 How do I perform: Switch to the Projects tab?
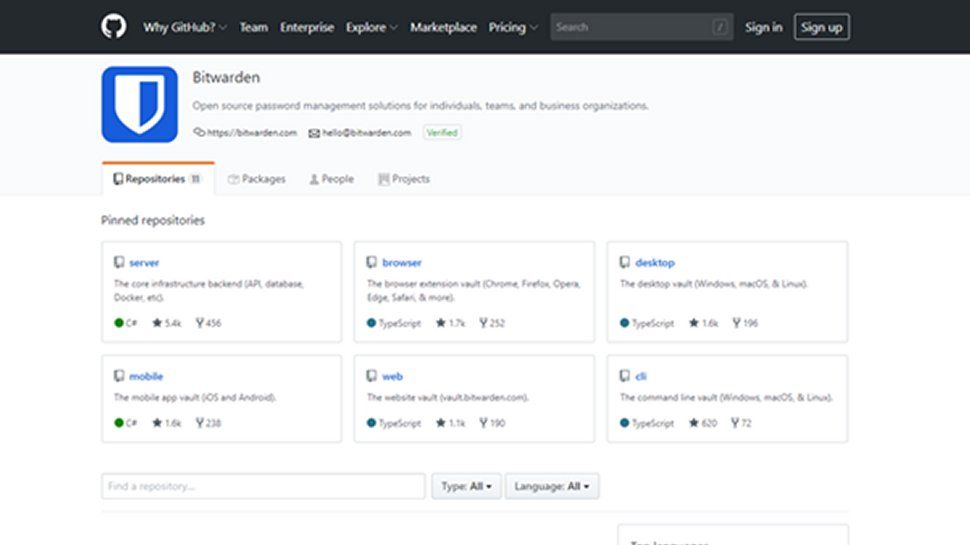click(x=404, y=179)
